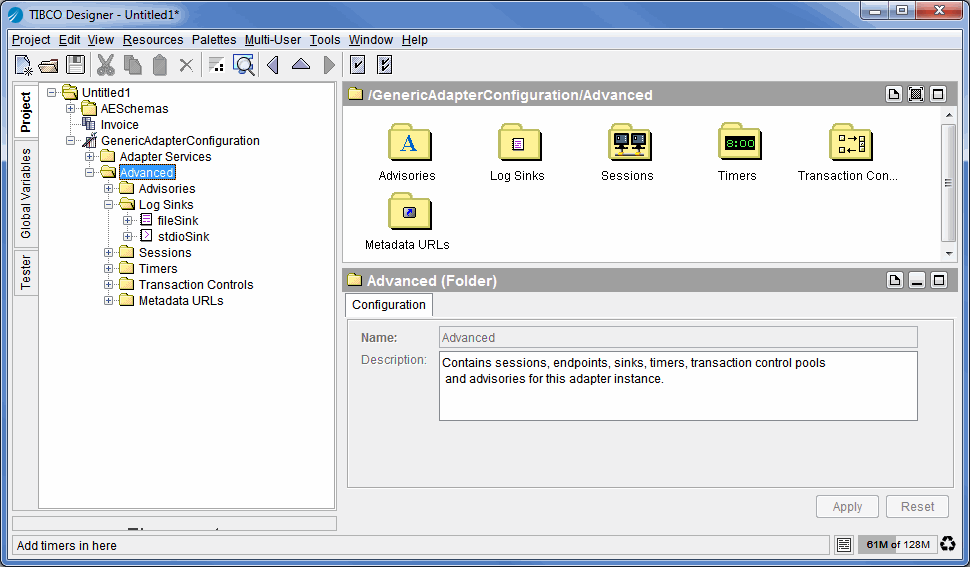Viewport: 970px width, 567px height.
Task: Click the Save project floppy icon
Action: (x=75, y=65)
